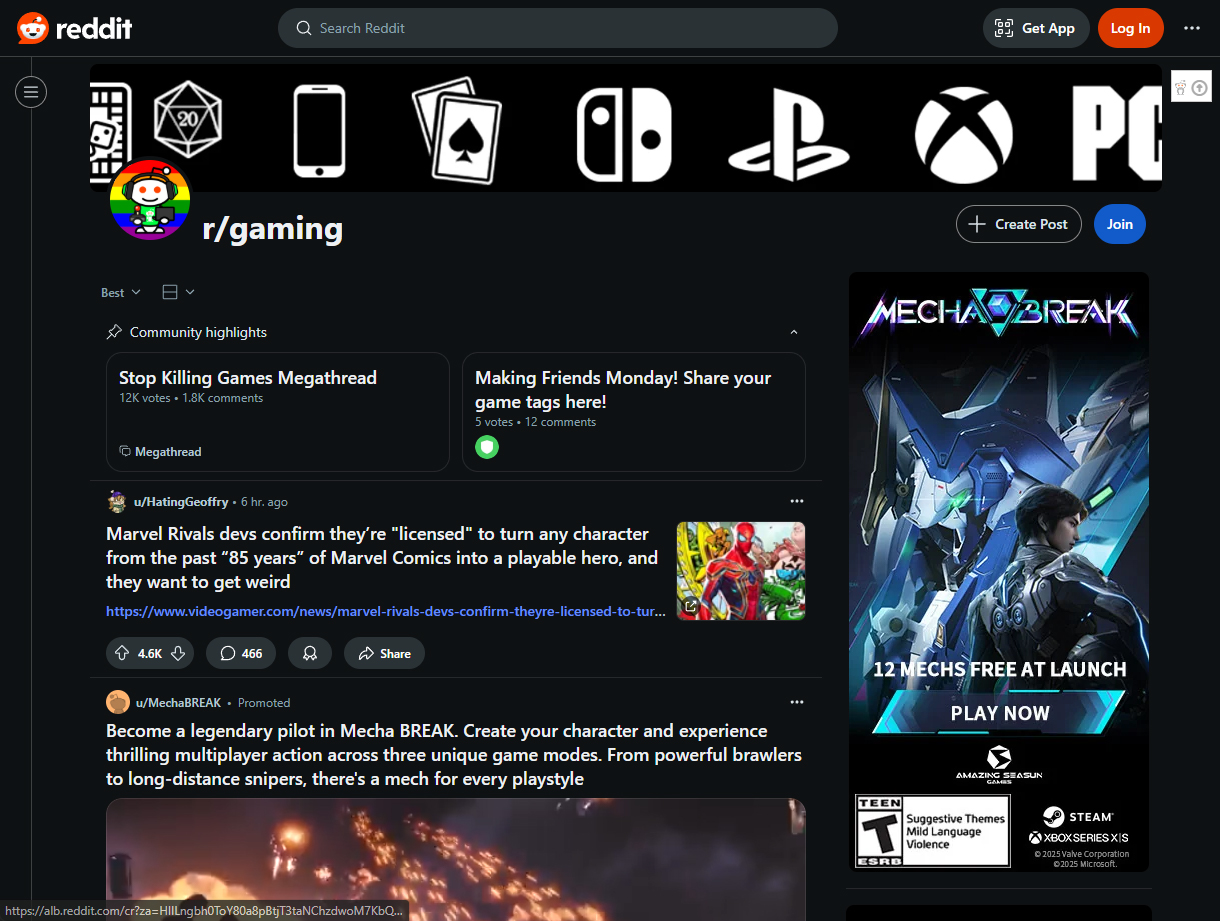
Task: Open the promoted Mecha BREAK post title
Action: (x=454, y=755)
